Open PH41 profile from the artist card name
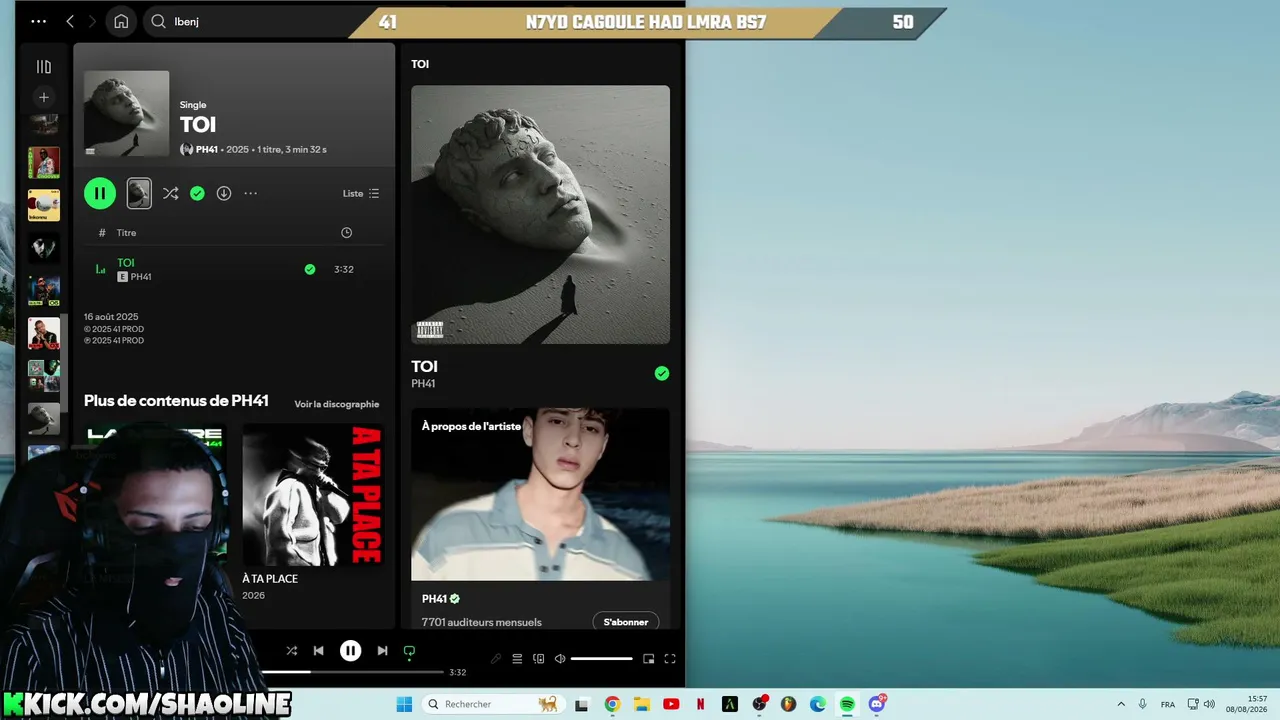The image size is (1280, 720). (434, 599)
